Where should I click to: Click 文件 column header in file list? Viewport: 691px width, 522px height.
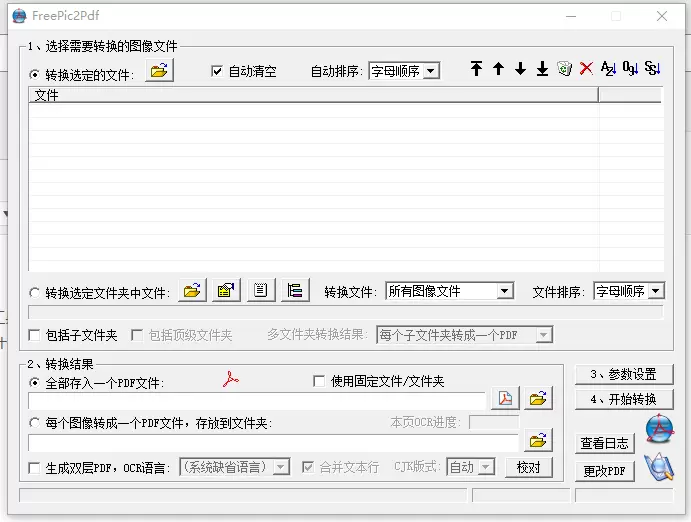pos(313,95)
